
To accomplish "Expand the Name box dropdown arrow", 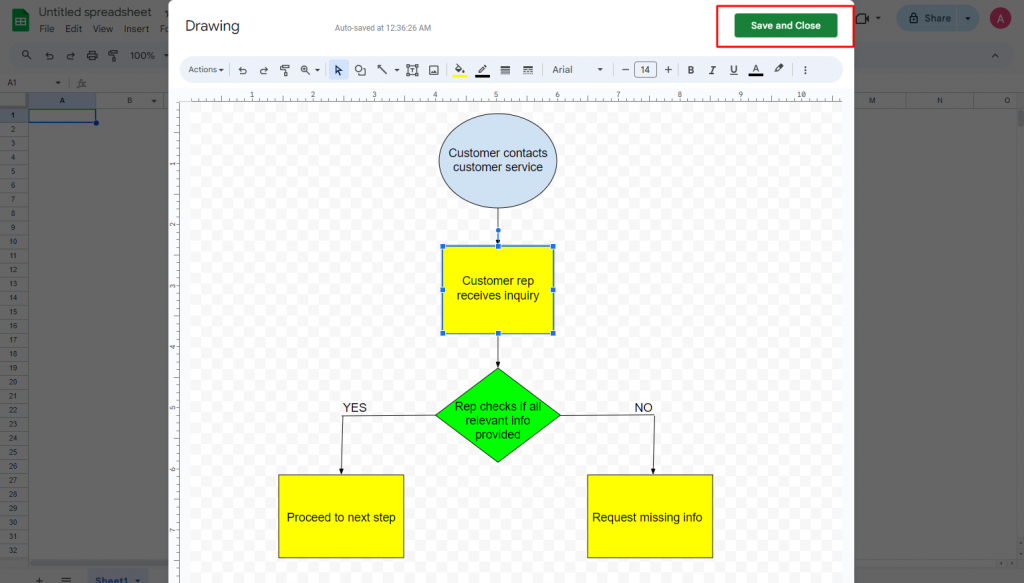I will [58, 83].
